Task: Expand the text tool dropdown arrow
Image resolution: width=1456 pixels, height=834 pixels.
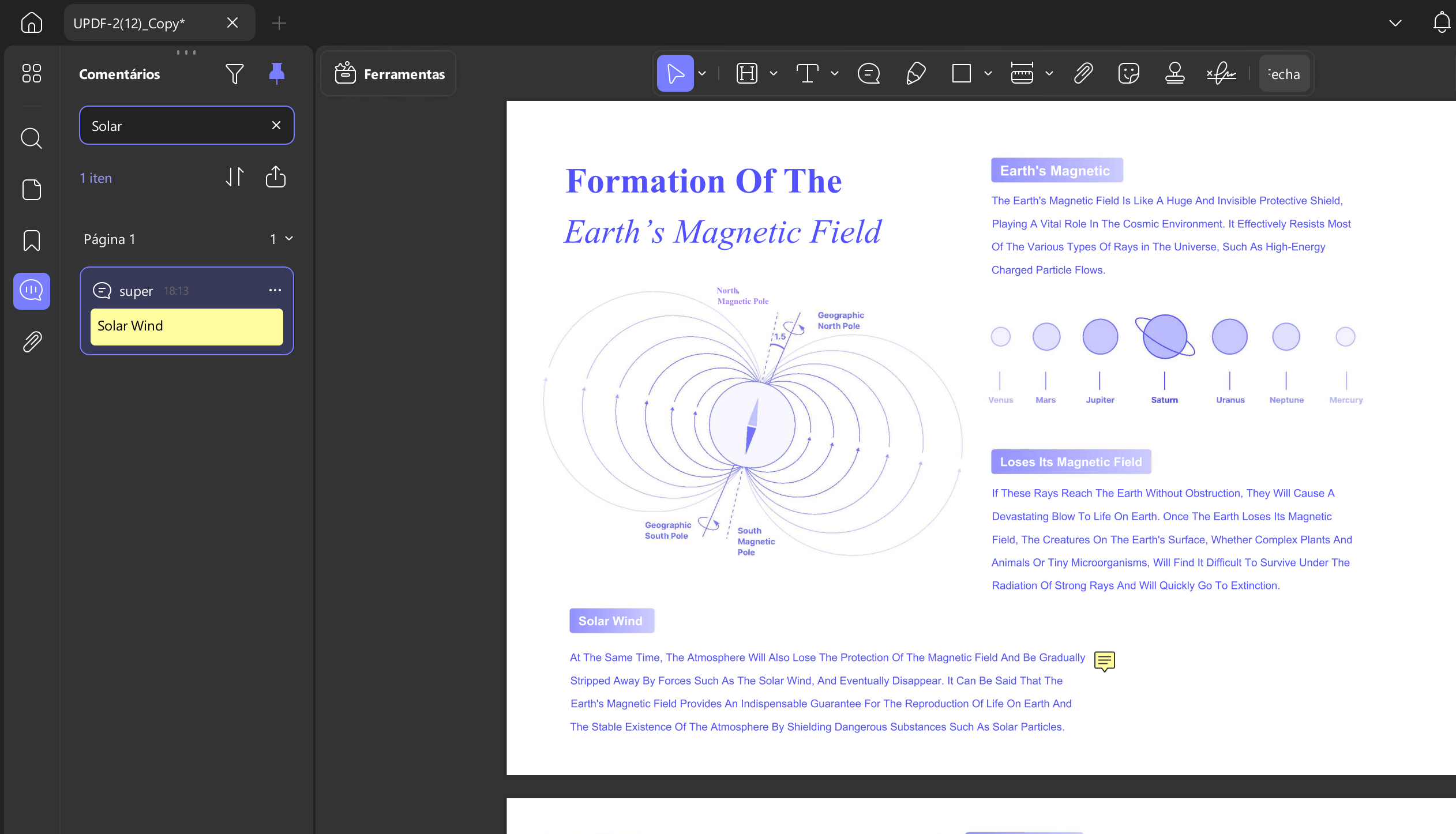Action: (835, 73)
